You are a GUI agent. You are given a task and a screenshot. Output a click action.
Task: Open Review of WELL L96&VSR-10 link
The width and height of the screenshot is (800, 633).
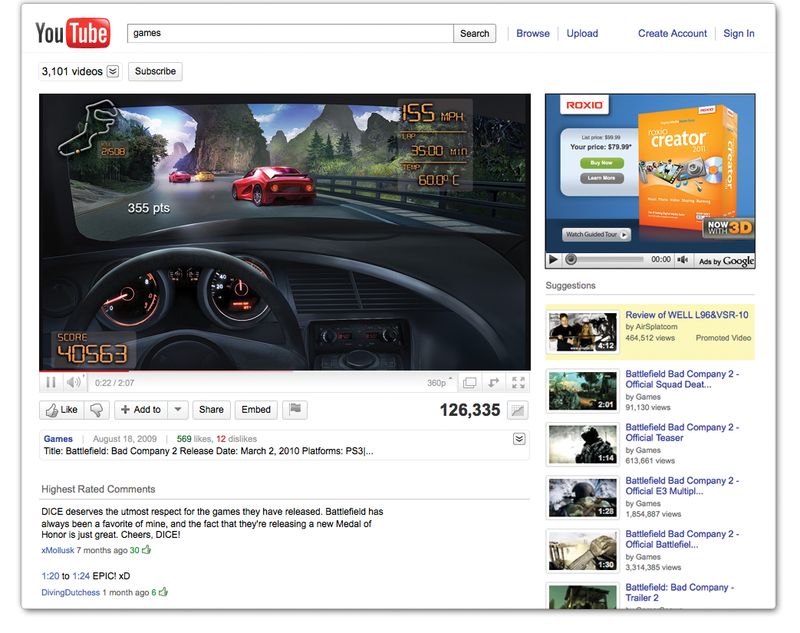[687, 315]
